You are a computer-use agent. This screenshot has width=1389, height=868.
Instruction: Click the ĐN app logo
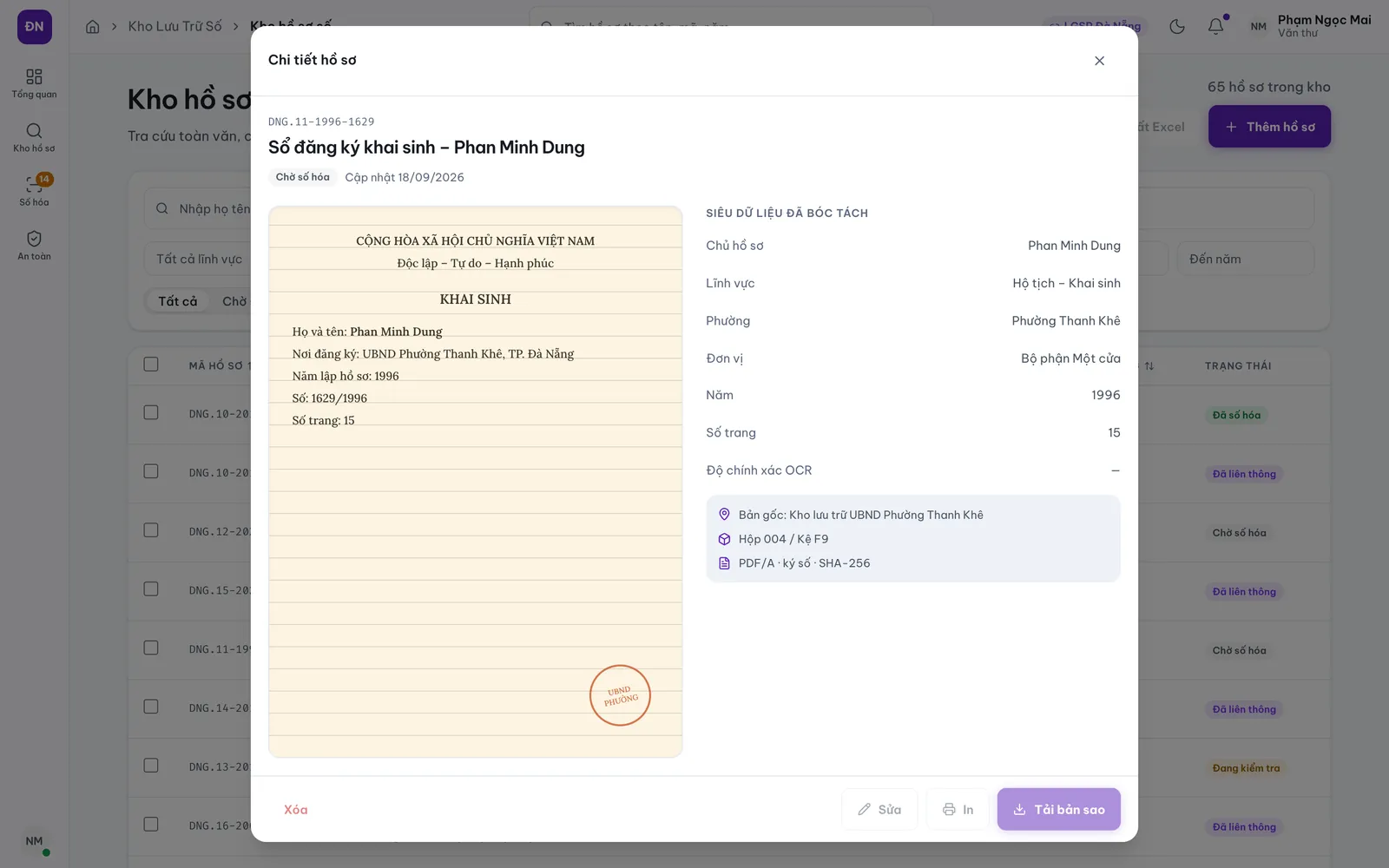[35, 27]
